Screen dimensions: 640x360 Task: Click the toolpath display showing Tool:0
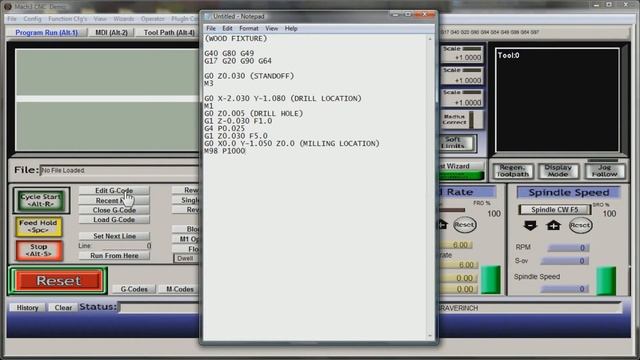(x=558, y=100)
